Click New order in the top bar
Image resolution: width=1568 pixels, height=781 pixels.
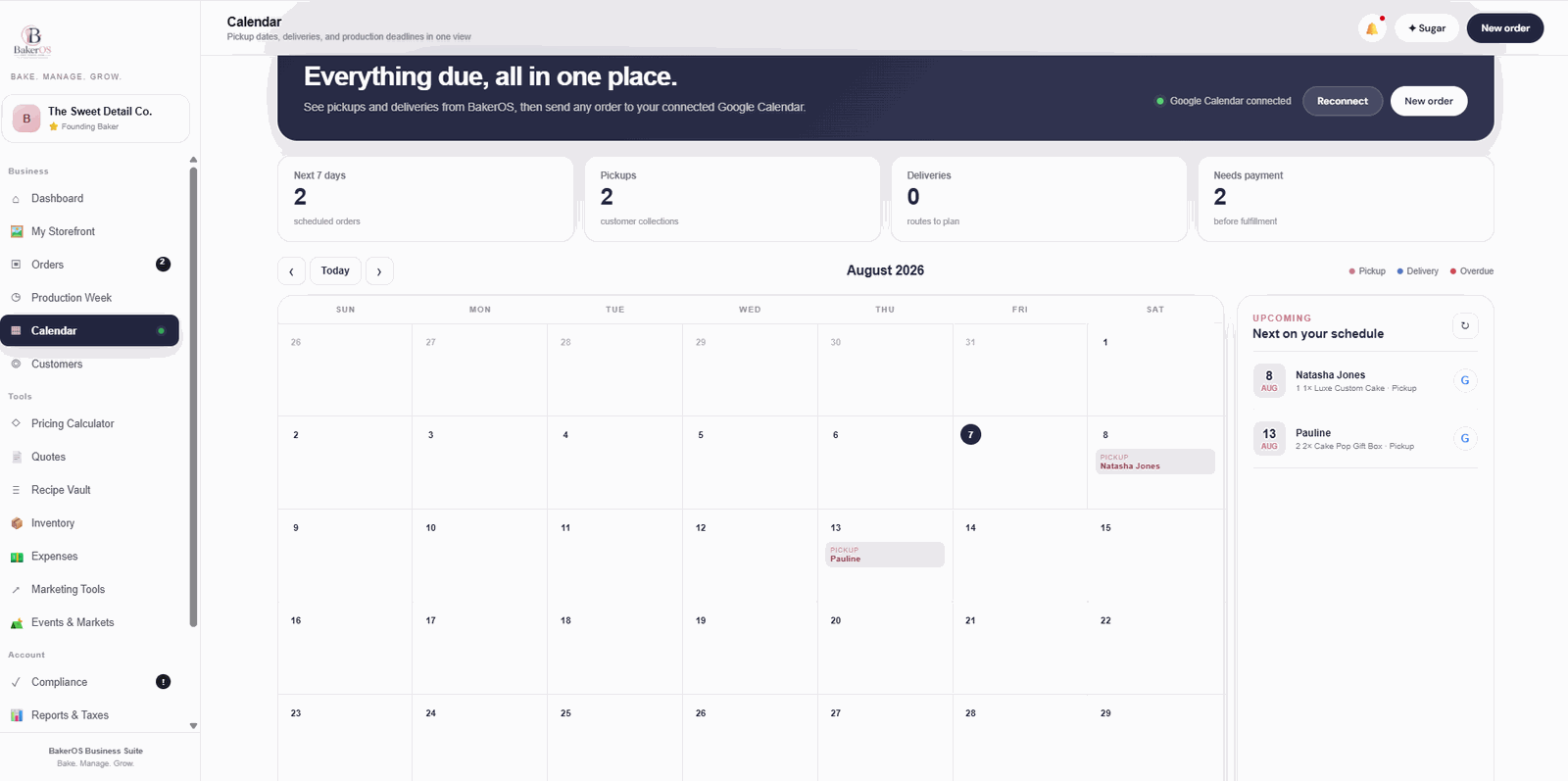[x=1504, y=28]
